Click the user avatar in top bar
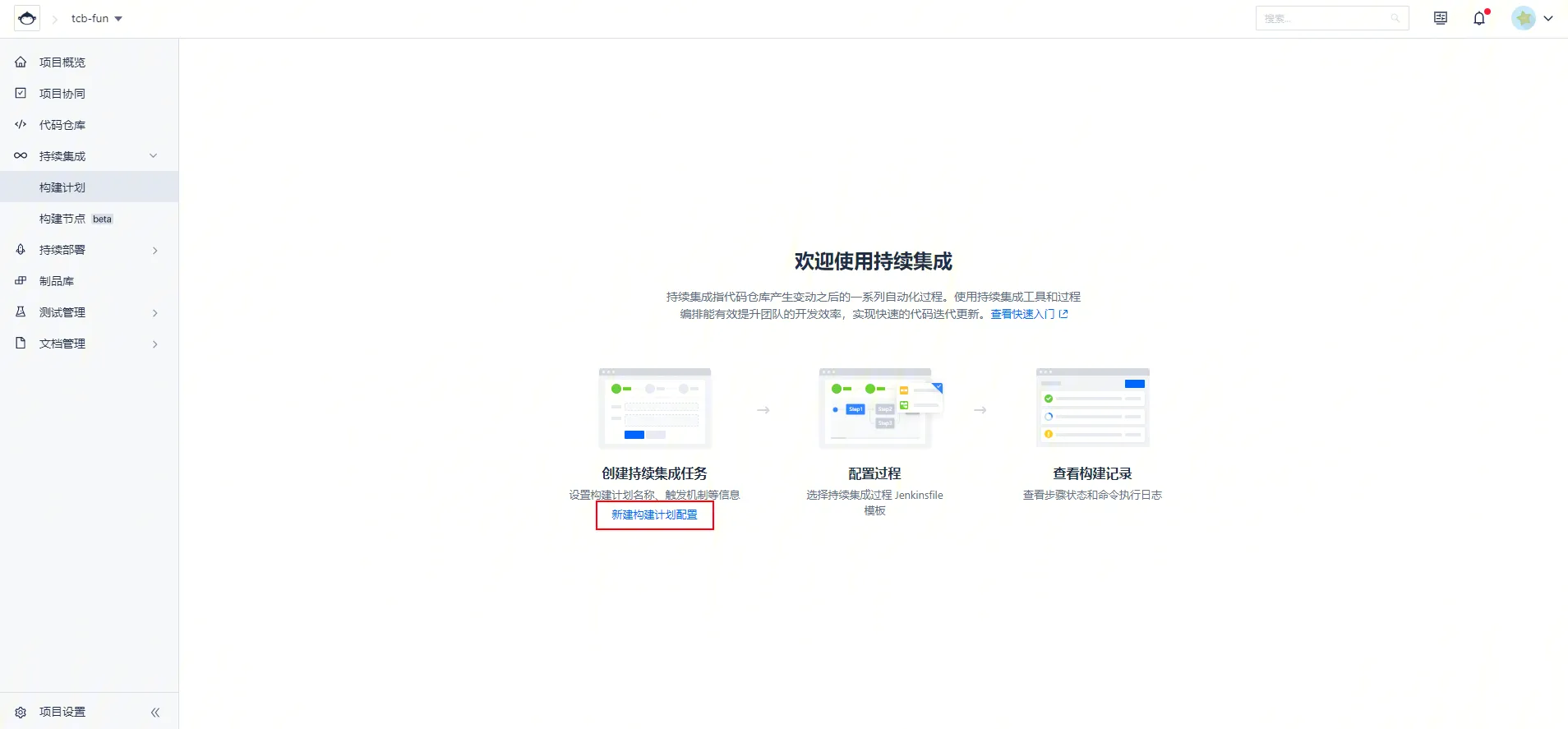This screenshot has height=729, width=1568. tap(1524, 18)
